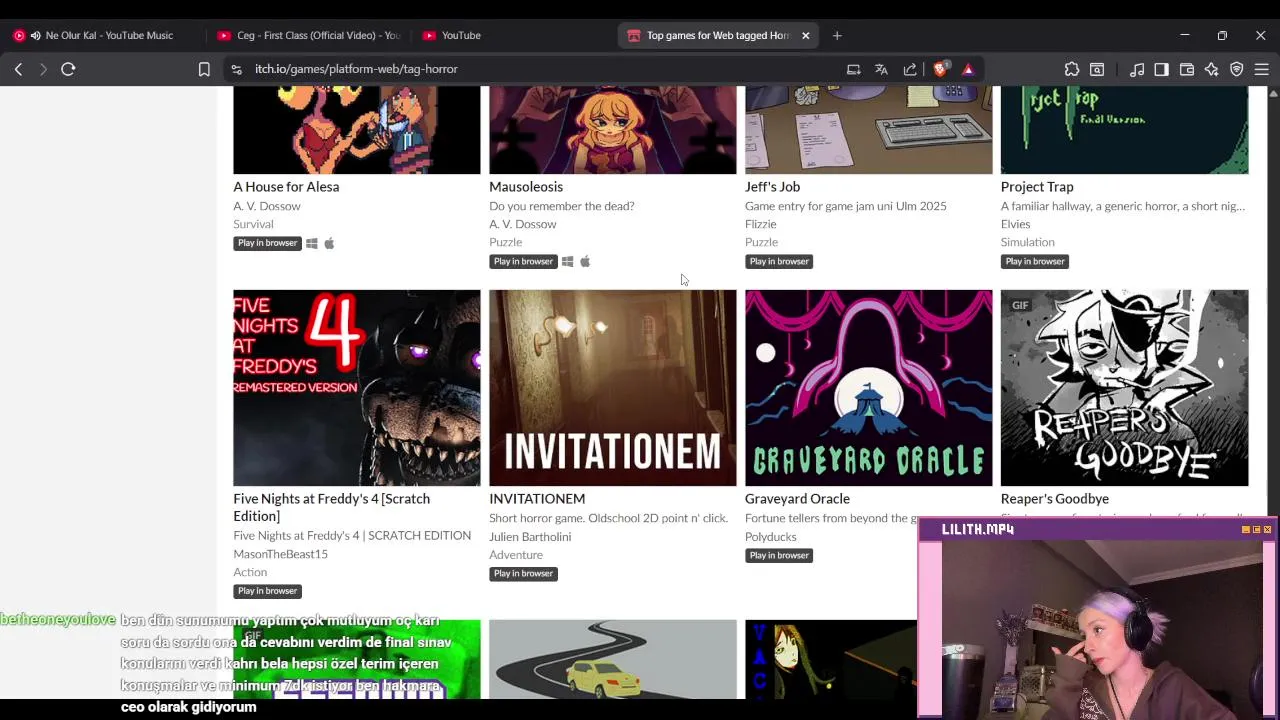Switch to the YouTube tab

coord(513,35)
